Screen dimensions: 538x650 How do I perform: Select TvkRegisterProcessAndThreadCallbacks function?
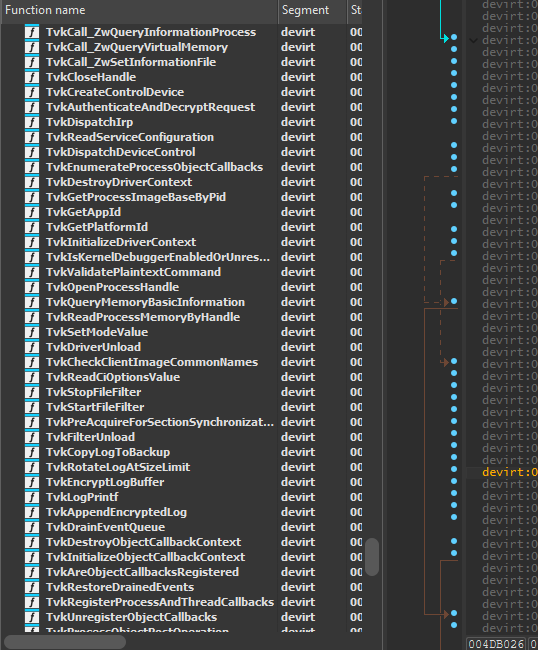point(160,602)
